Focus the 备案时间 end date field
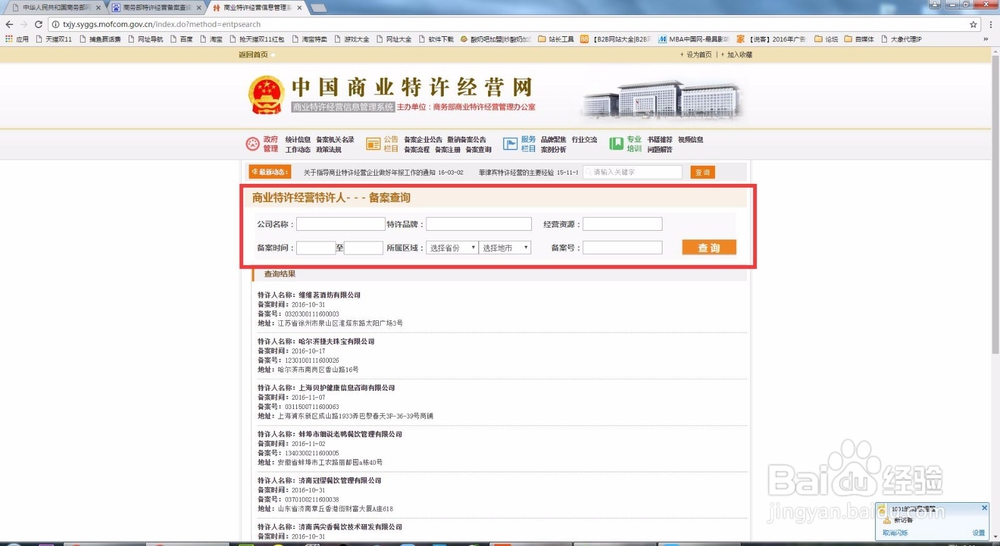 point(364,247)
